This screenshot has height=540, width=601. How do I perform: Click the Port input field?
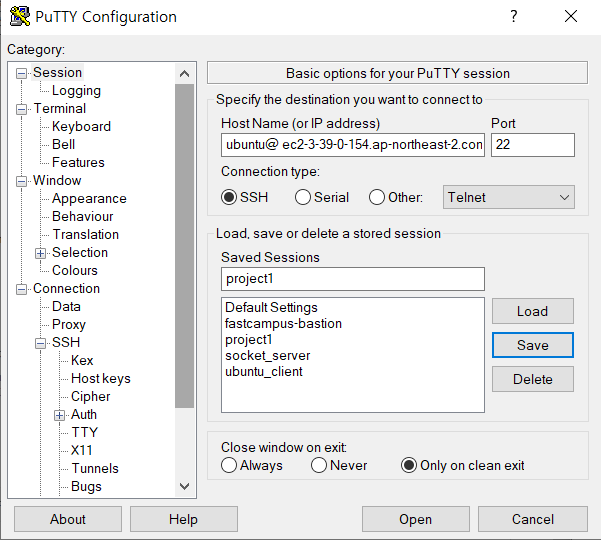(x=533, y=145)
